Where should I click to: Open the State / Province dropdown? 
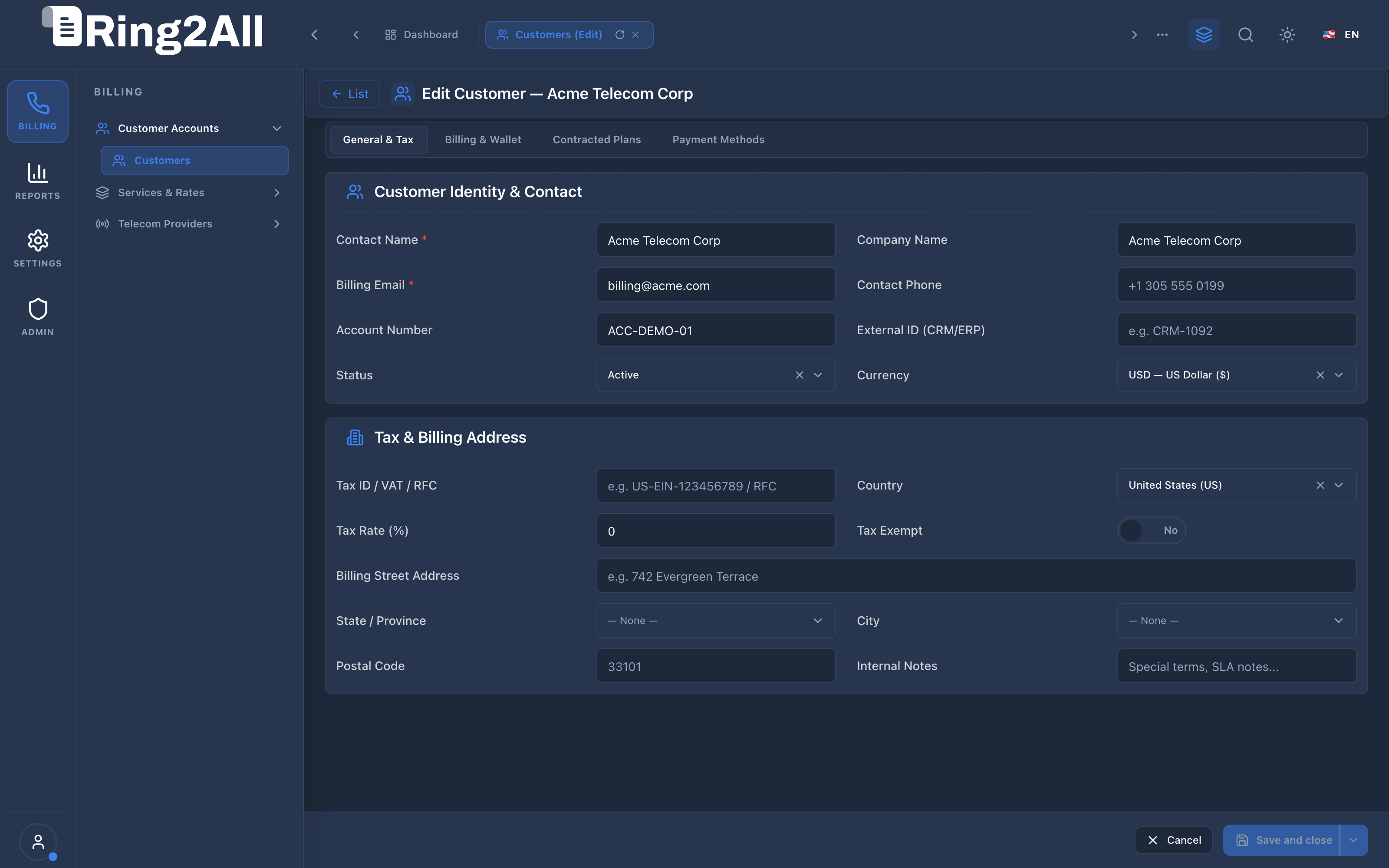(x=716, y=621)
